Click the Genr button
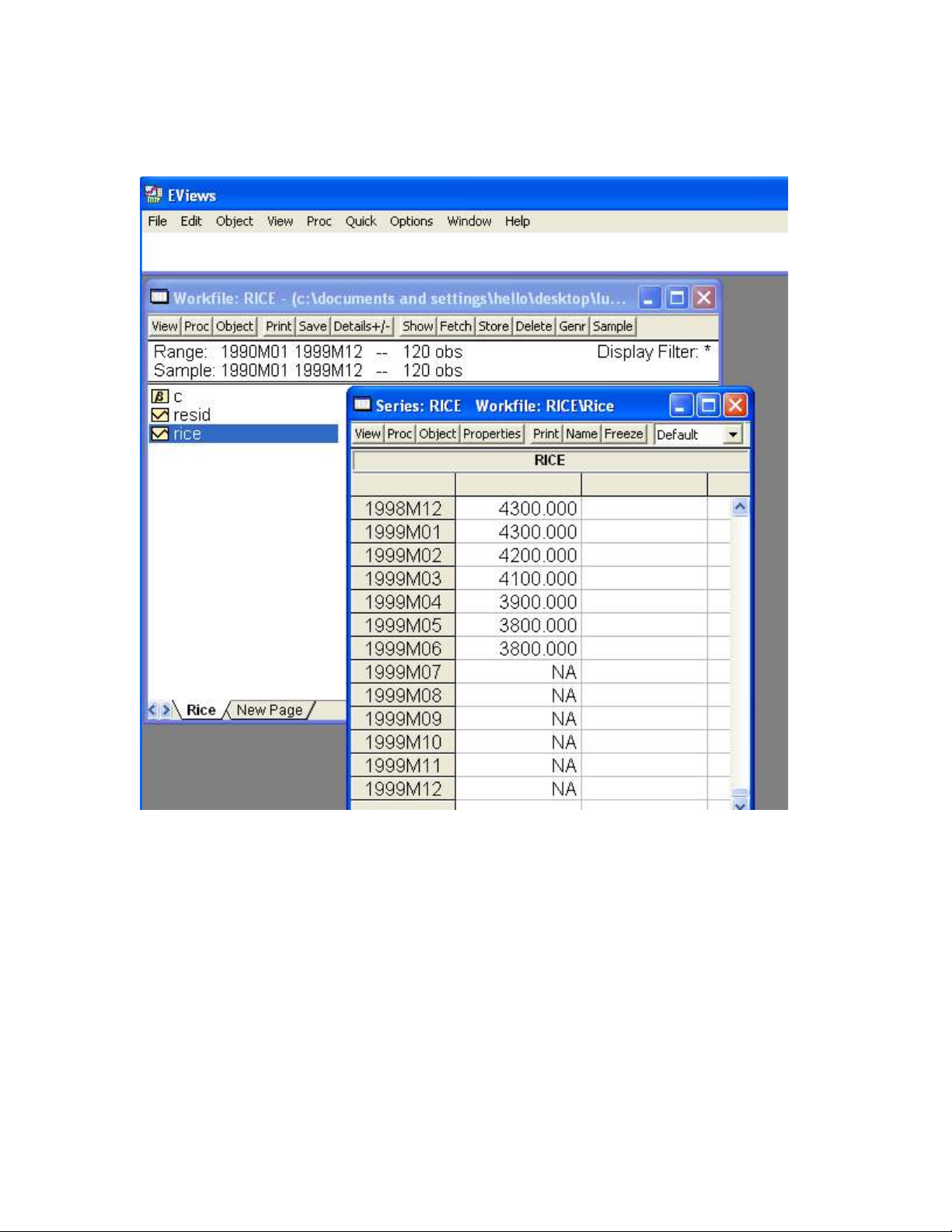This screenshot has height=1232, width=952. tap(573, 326)
